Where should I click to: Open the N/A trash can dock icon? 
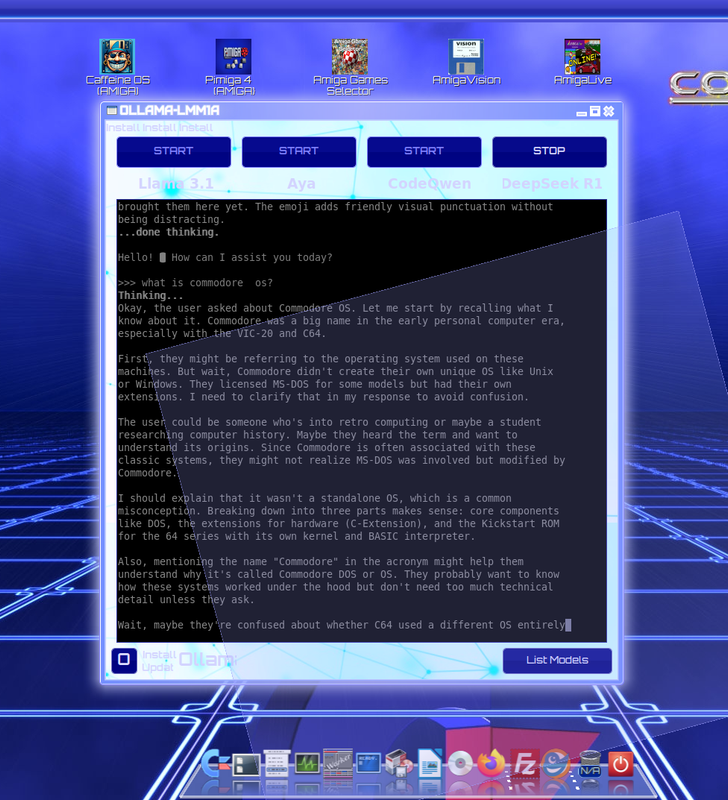coord(589,764)
